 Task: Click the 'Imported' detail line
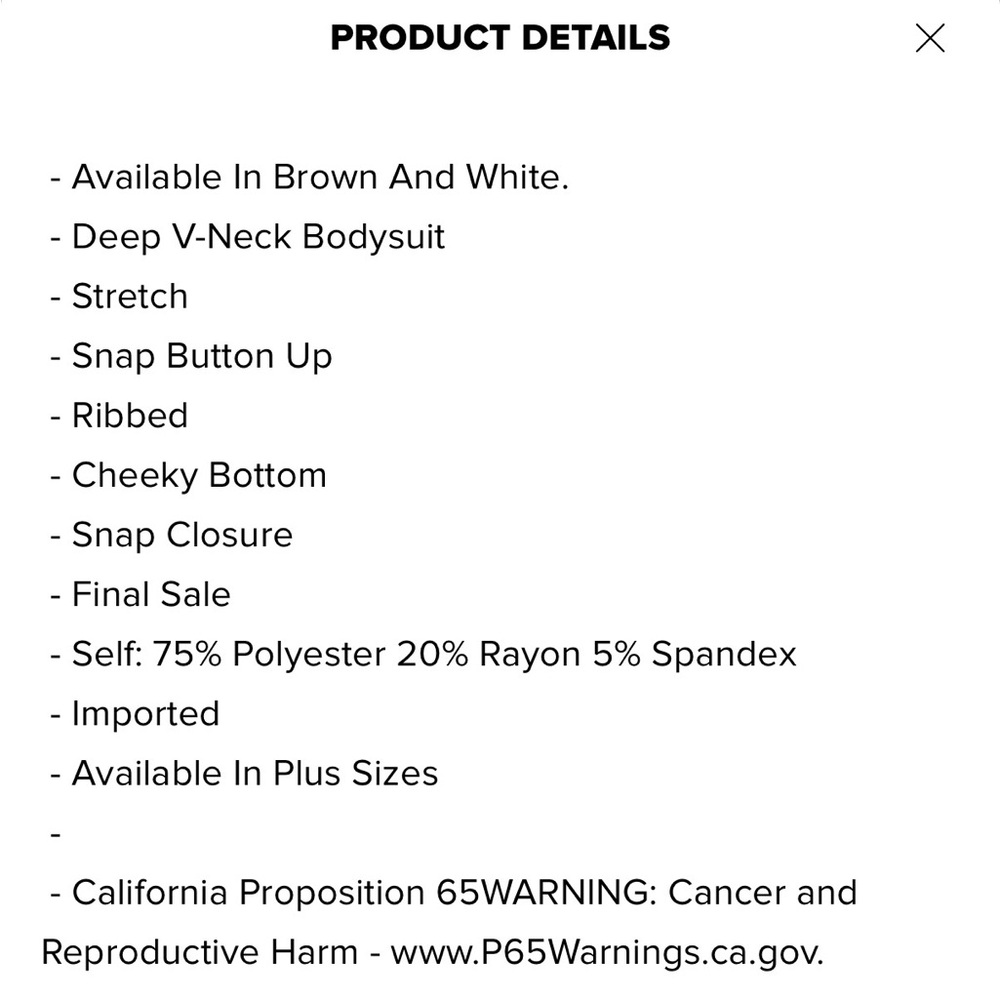coord(135,714)
